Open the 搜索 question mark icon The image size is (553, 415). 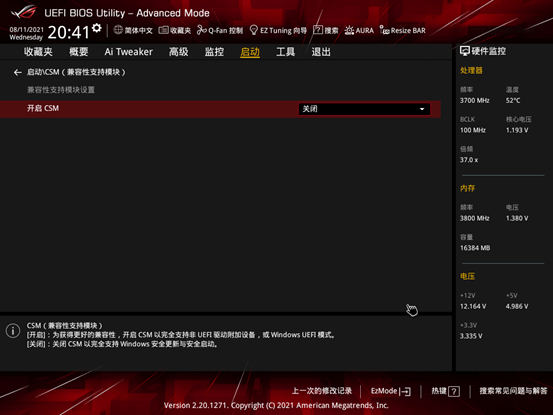[318, 30]
